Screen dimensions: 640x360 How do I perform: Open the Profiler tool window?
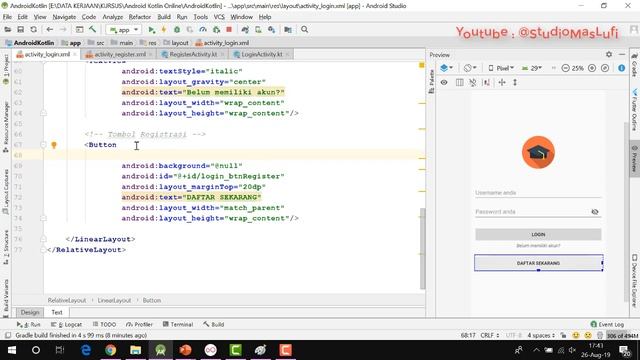[x=139, y=324]
